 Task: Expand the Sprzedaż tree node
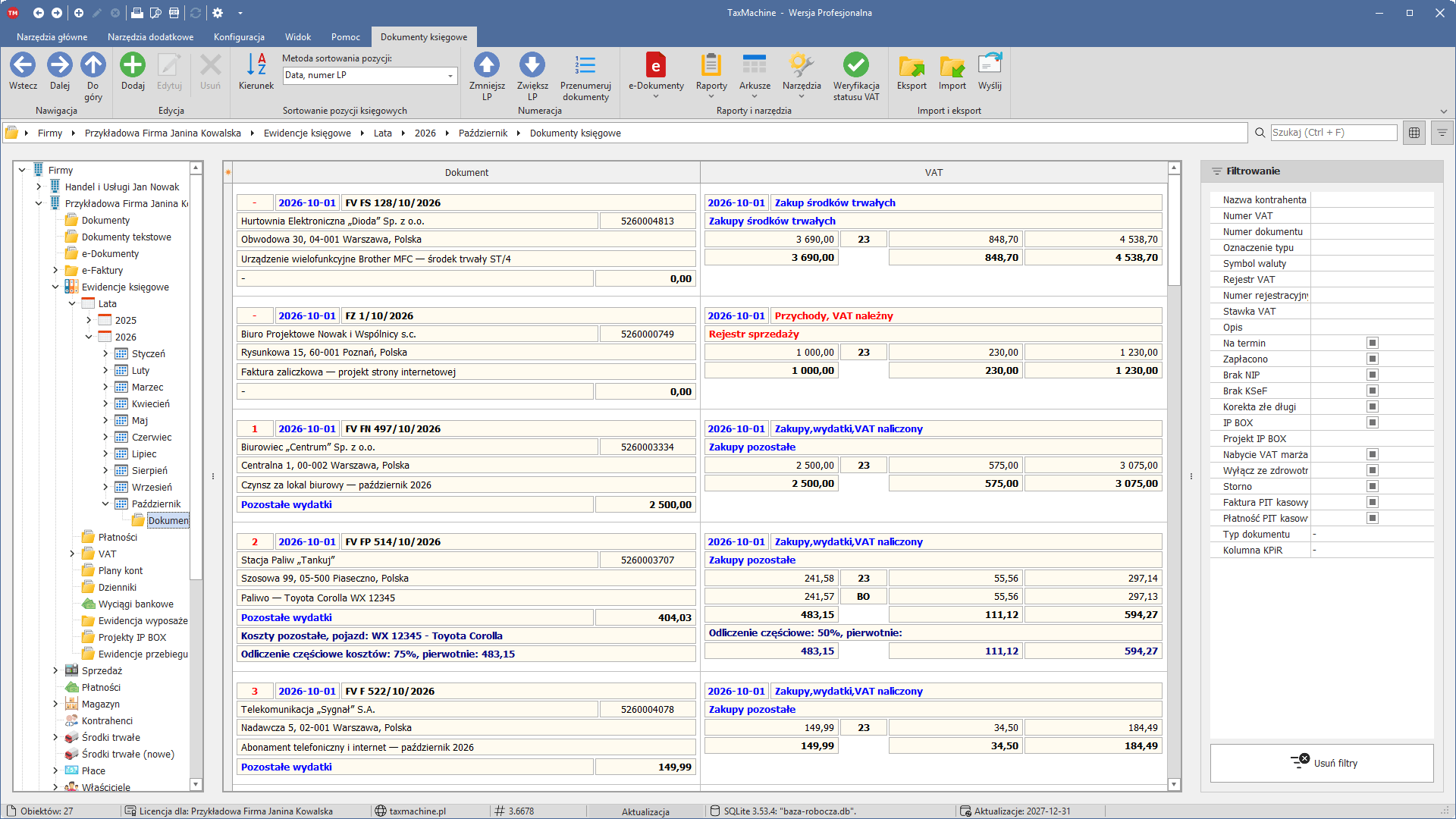(x=55, y=670)
